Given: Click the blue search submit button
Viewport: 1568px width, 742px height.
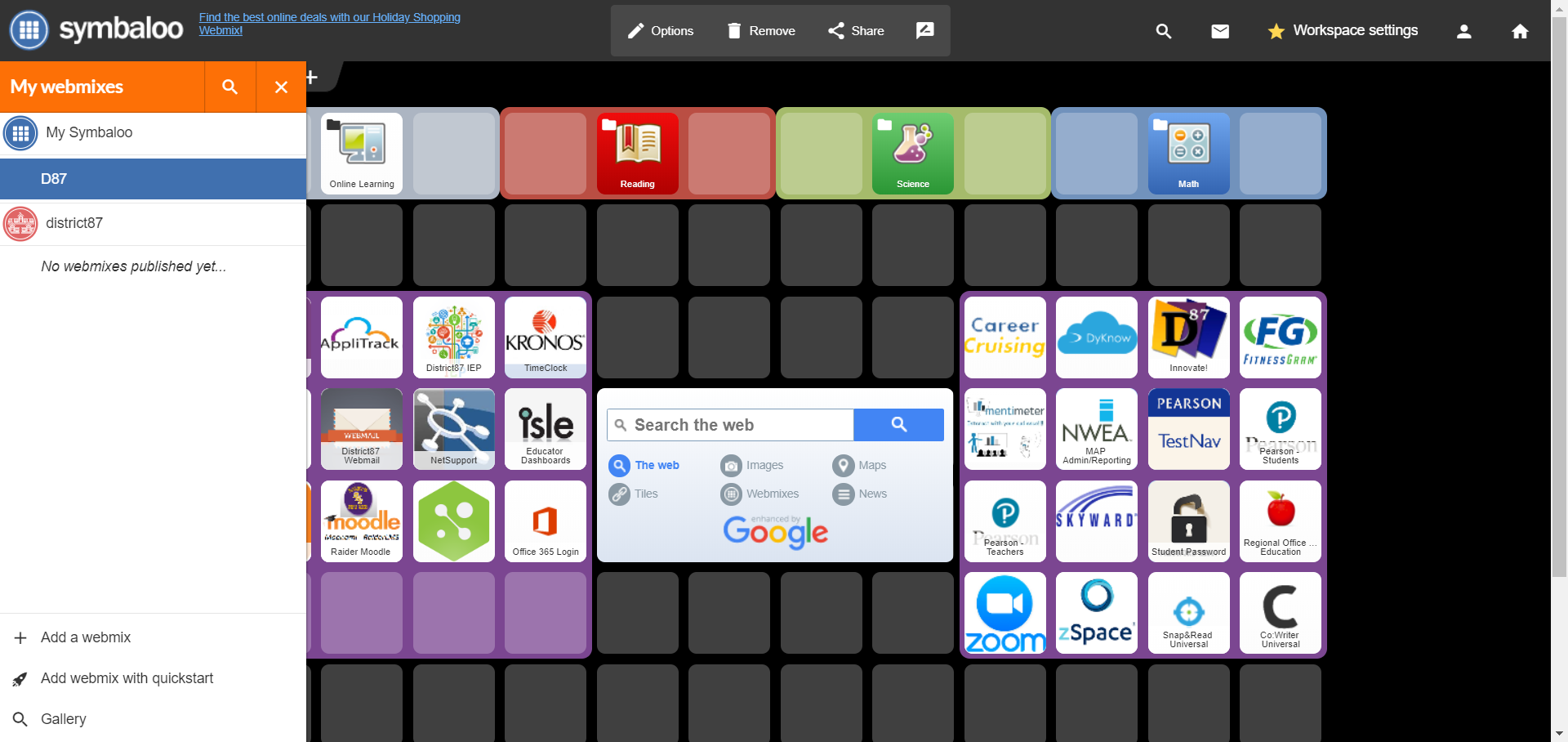Looking at the screenshot, I should [x=898, y=425].
